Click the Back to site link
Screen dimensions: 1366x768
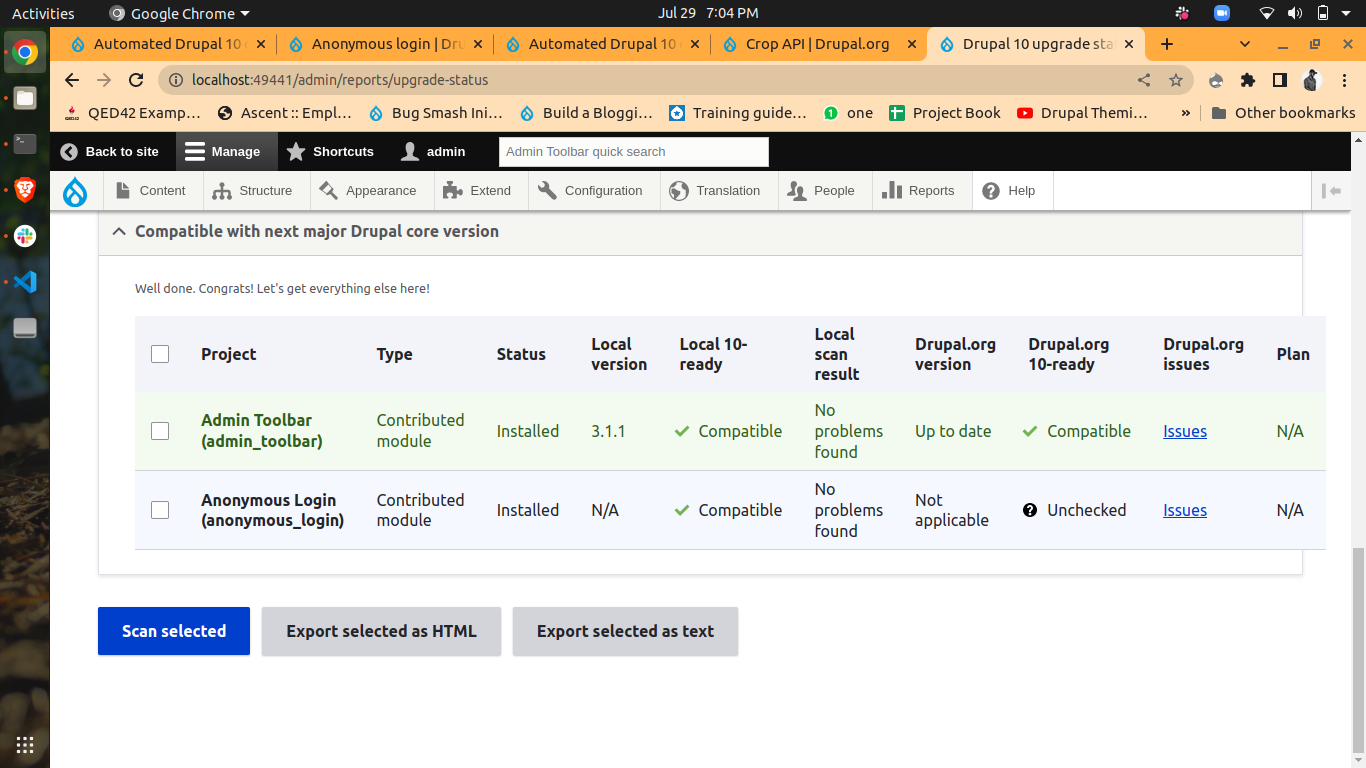click(109, 152)
